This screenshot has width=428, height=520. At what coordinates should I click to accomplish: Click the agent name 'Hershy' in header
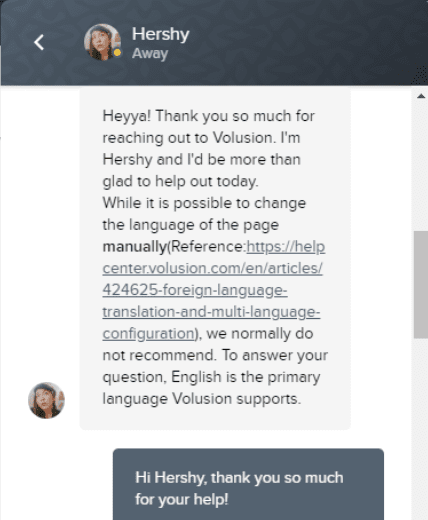[x=160, y=34]
